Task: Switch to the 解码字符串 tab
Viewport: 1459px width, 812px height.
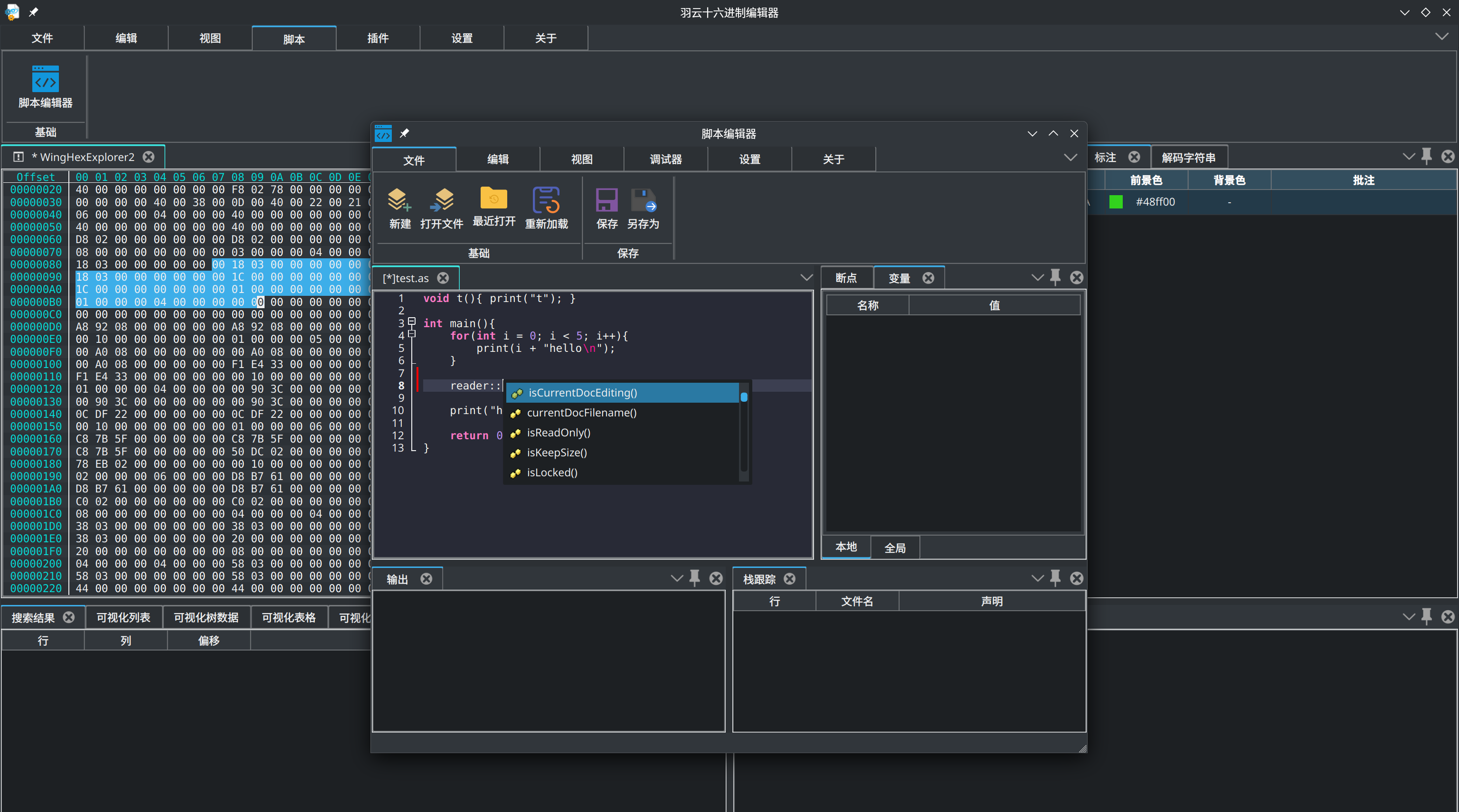Action: tap(1188, 158)
